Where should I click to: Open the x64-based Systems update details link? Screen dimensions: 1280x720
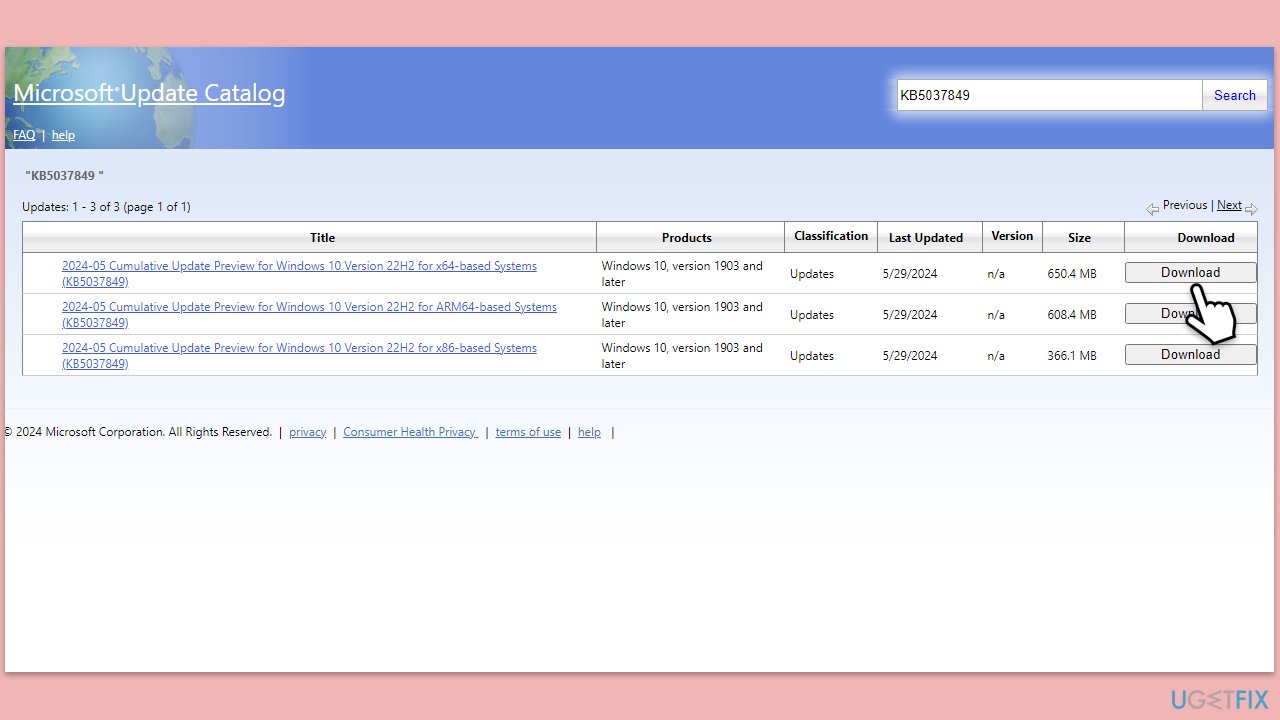point(299,274)
